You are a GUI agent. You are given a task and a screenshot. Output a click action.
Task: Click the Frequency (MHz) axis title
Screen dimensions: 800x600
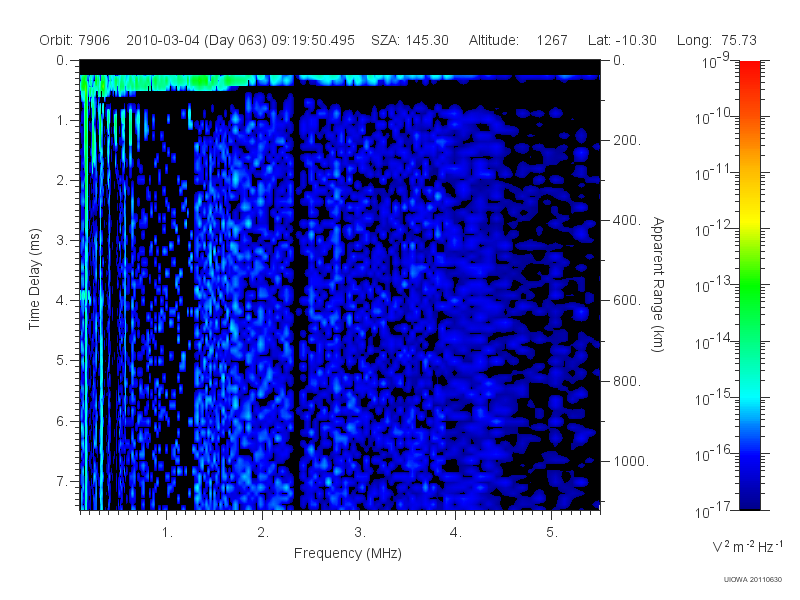pos(348,554)
